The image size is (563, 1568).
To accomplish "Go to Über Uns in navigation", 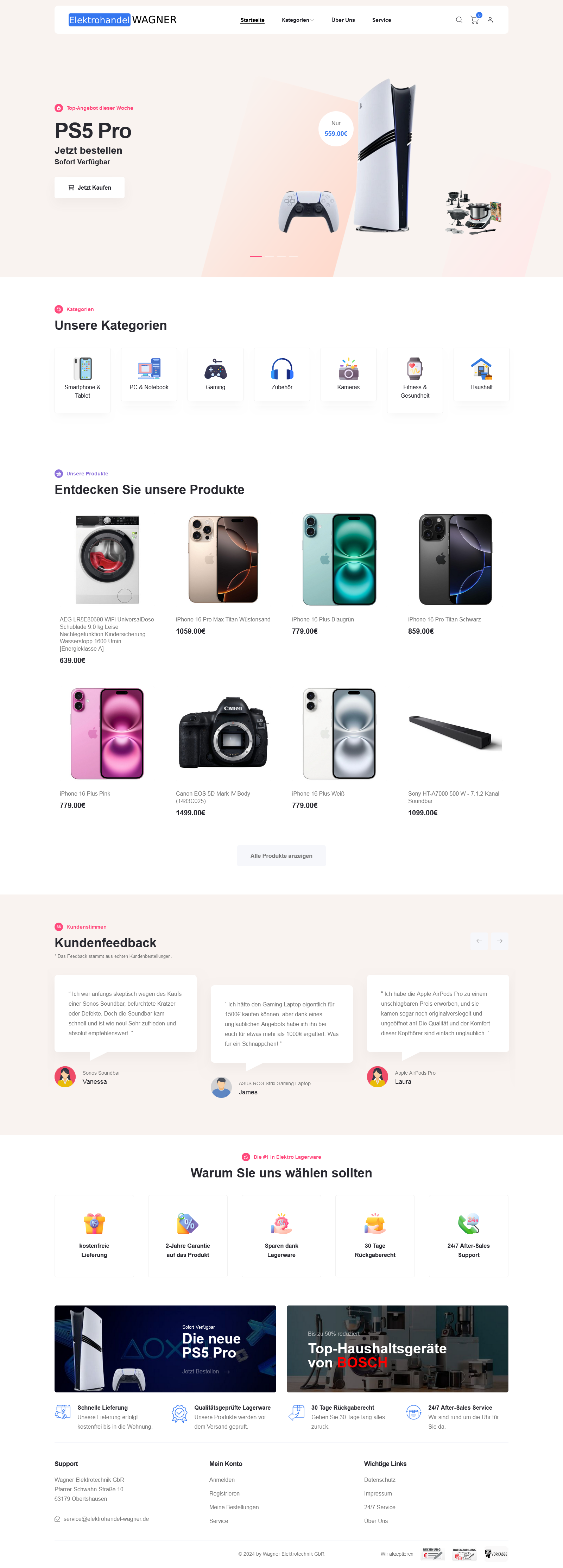I will pyautogui.click(x=343, y=20).
